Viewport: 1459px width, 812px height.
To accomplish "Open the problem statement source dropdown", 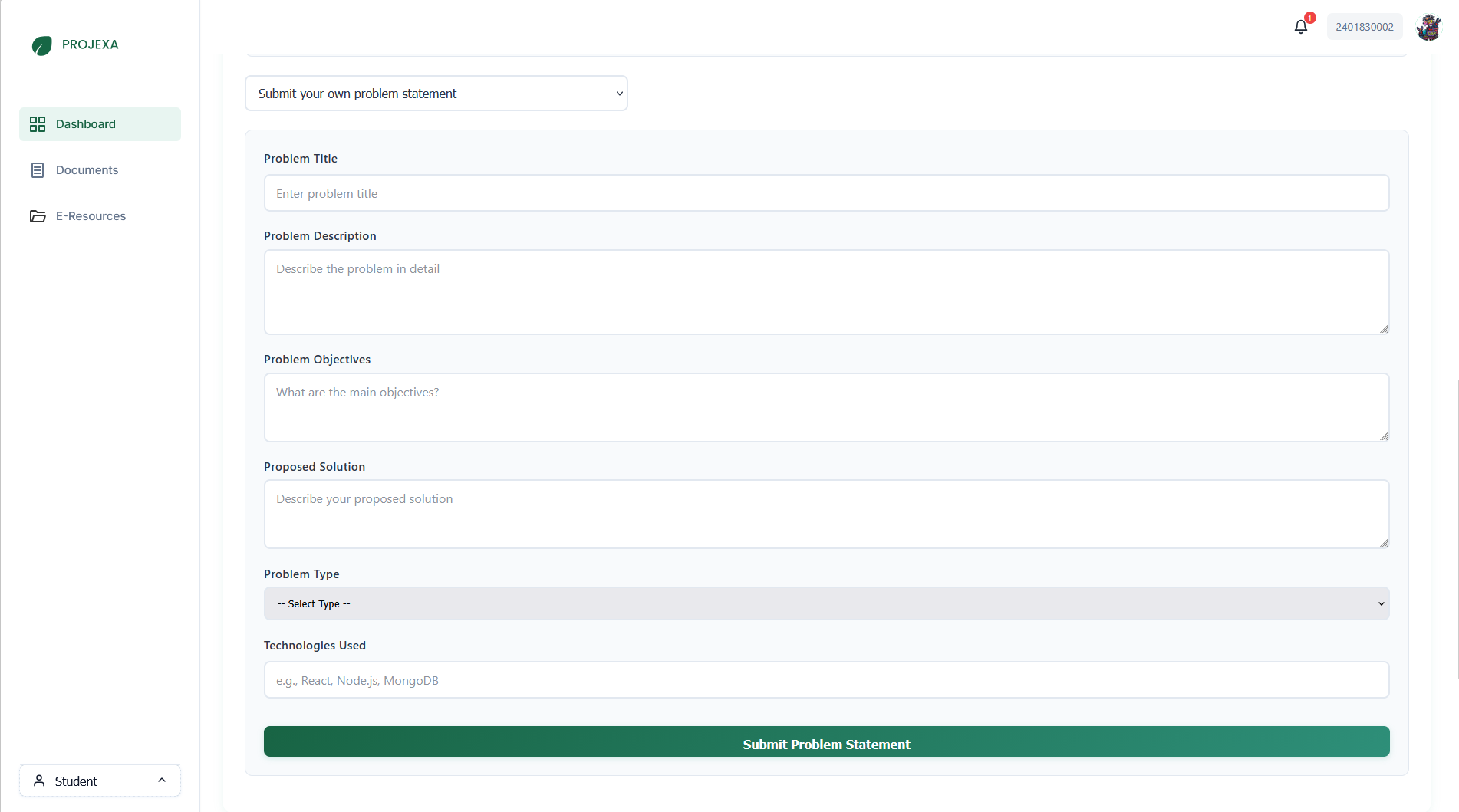I will (x=436, y=93).
